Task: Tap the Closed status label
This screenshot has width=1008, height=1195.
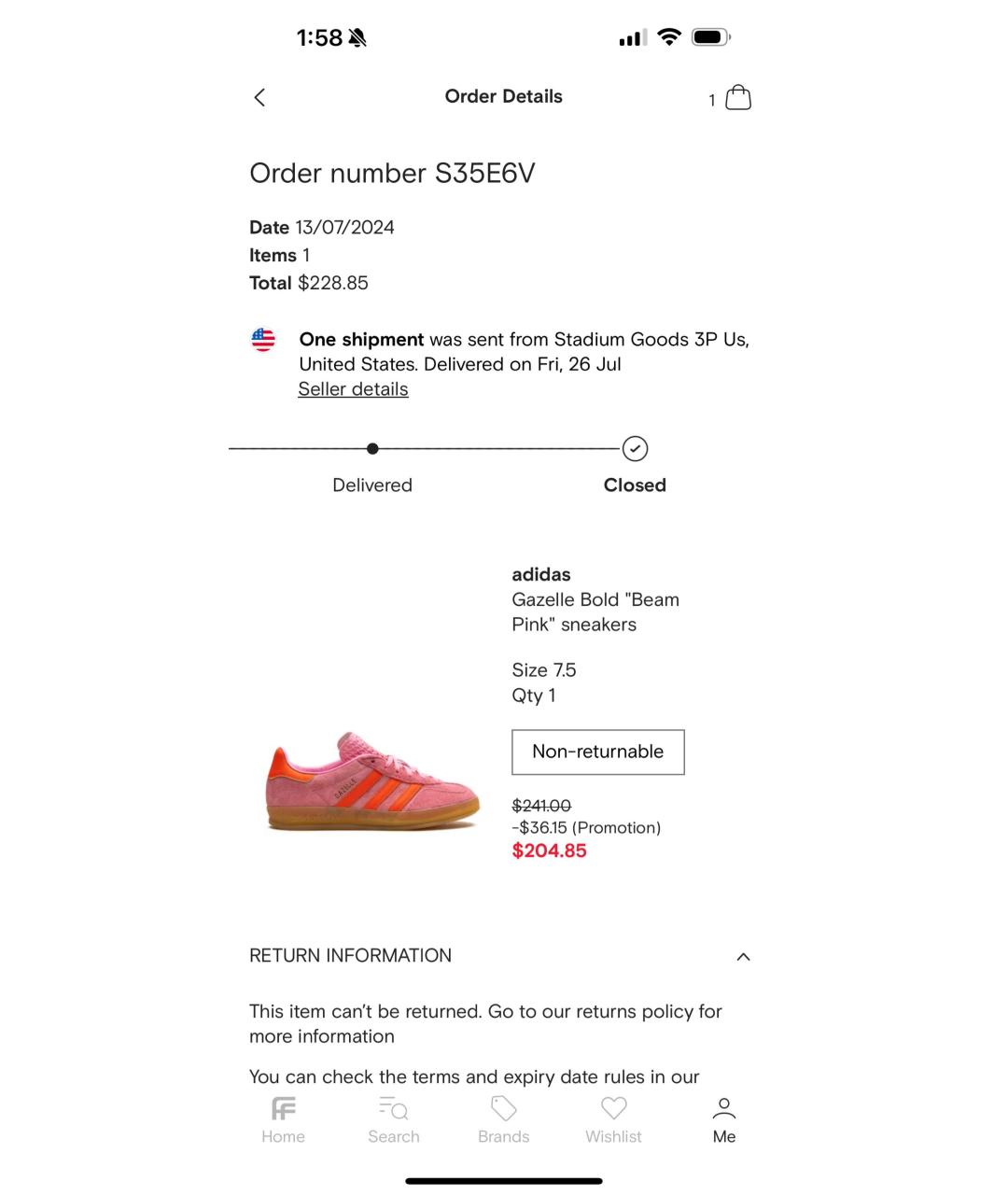Action: (635, 485)
